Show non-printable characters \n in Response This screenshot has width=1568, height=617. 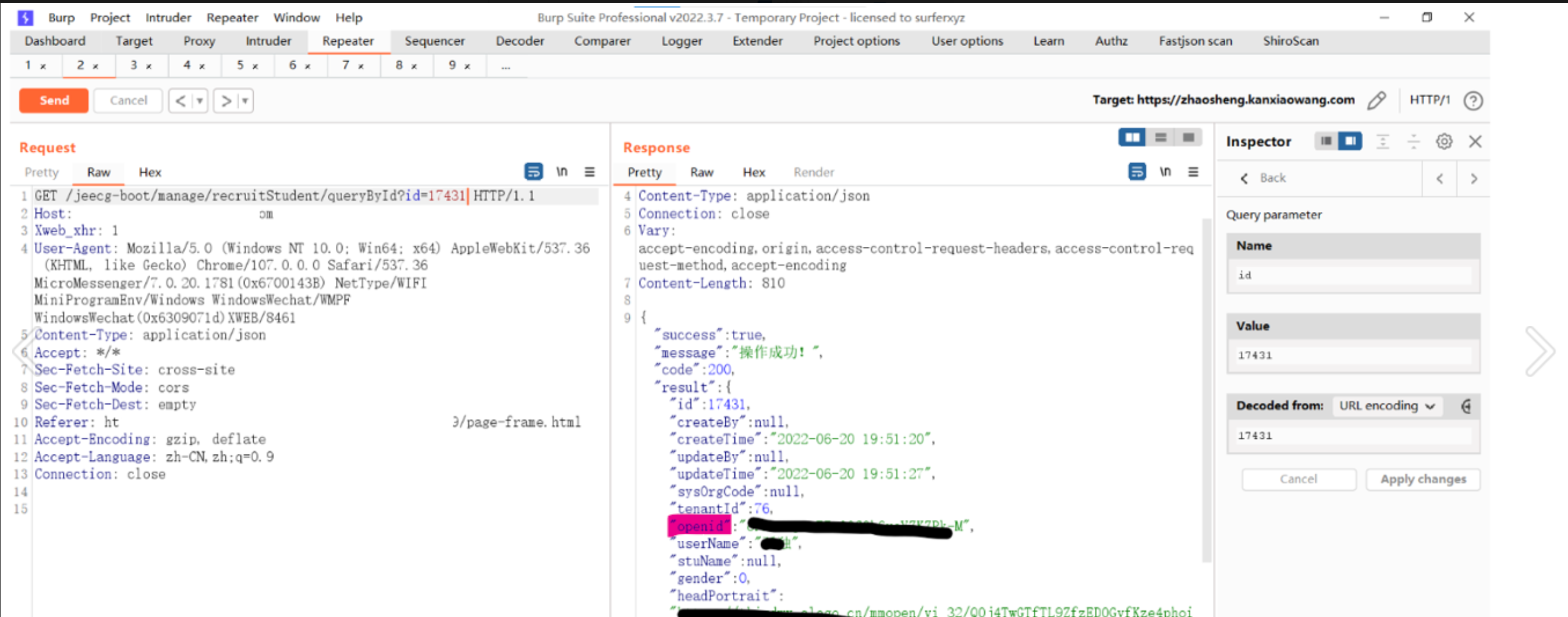coord(1165,172)
